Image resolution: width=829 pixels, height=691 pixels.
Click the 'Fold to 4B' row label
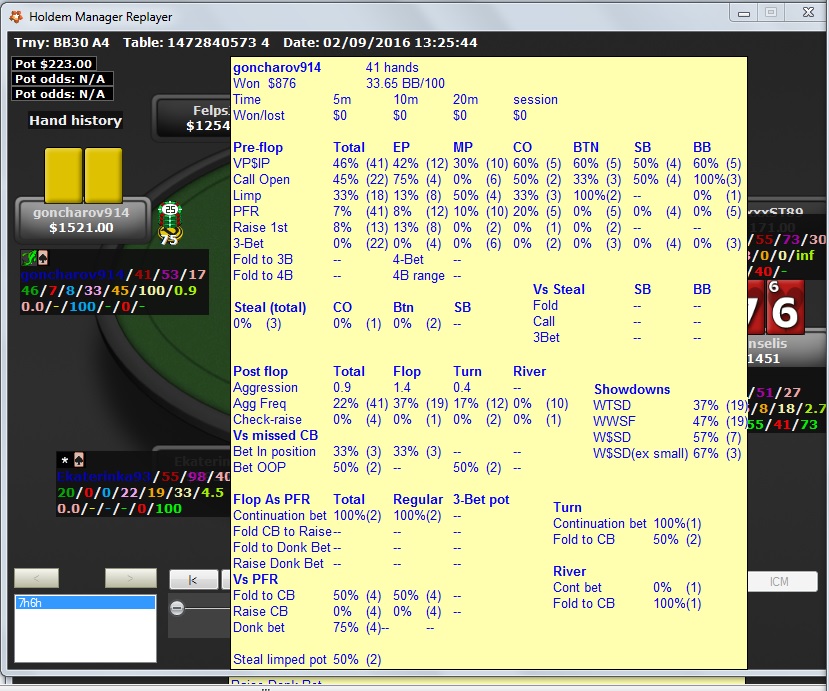263,275
